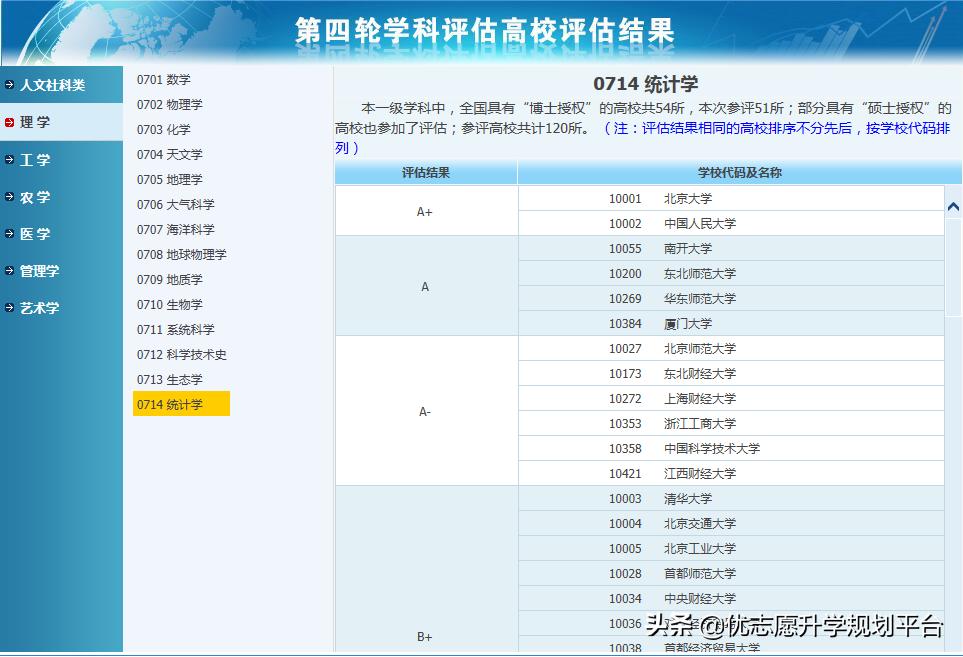Click the arrow icon next to 农学

(8, 196)
